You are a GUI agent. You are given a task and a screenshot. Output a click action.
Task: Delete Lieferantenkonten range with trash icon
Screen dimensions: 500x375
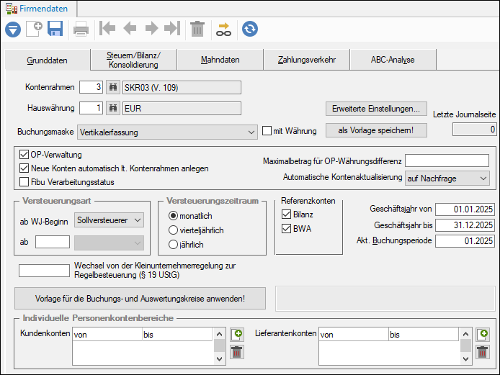pyautogui.click(x=483, y=352)
